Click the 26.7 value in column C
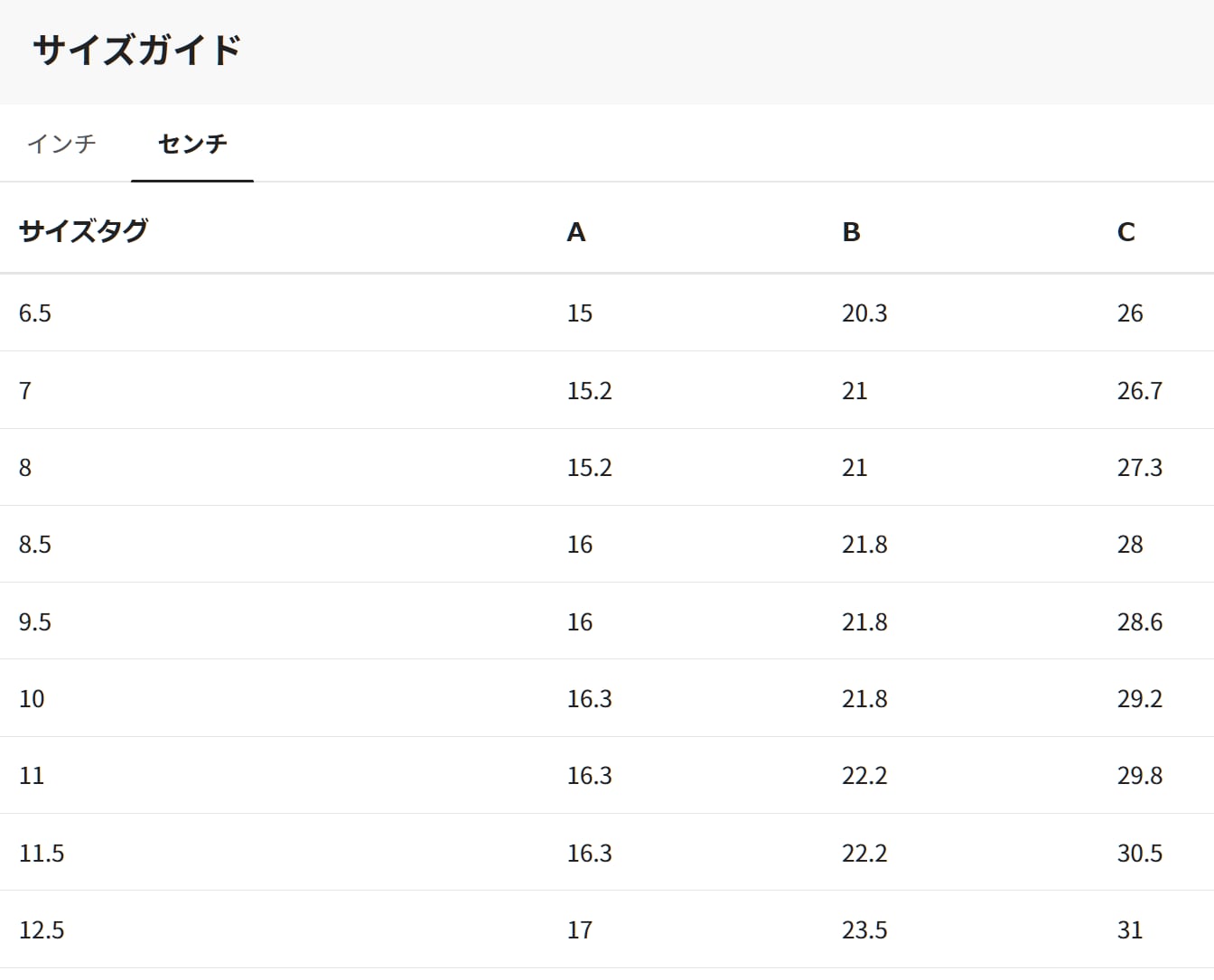This screenshot has height=980, width=1214. (x=1139, y=391)
